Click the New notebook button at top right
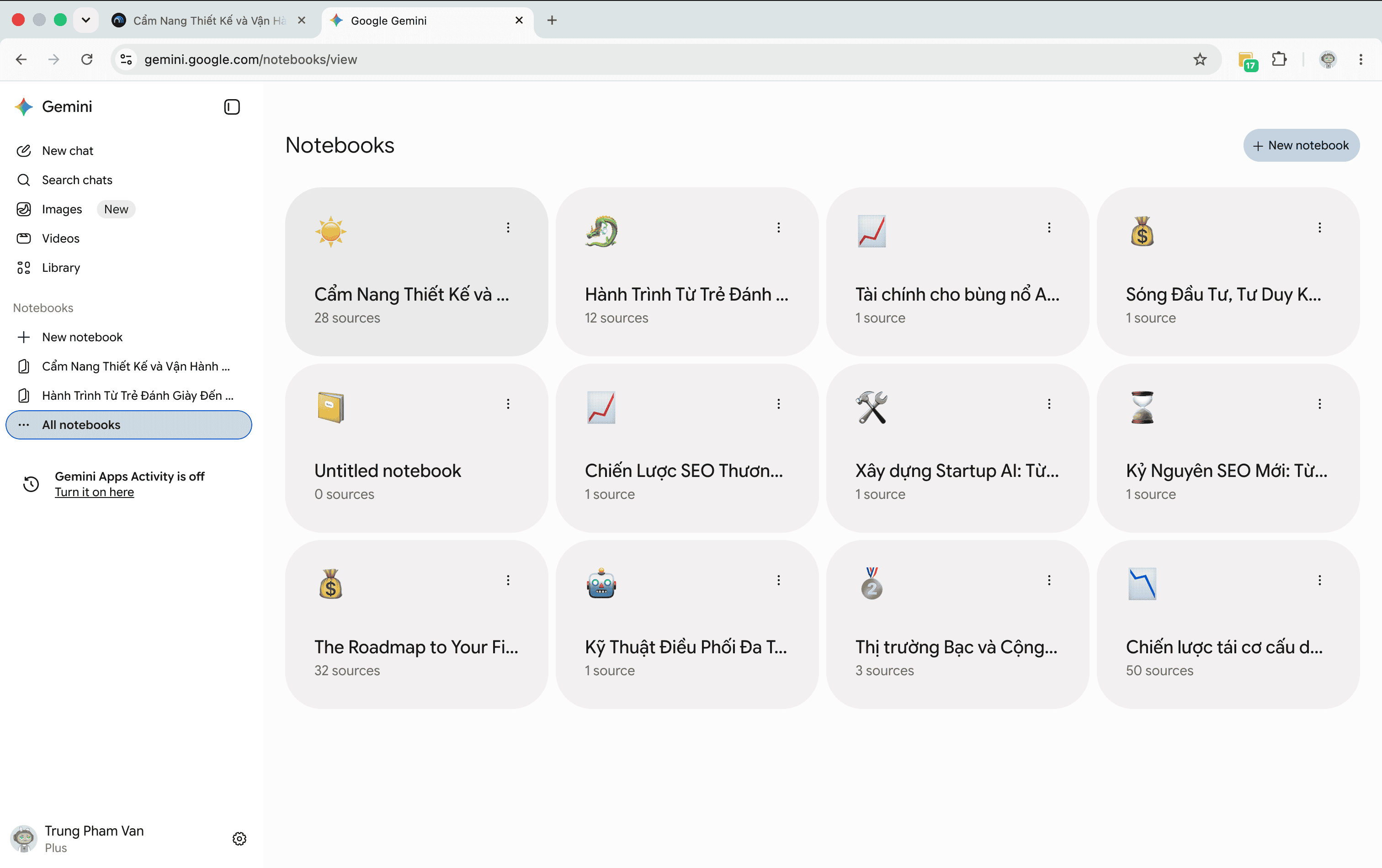 [x=1301, y=146]
